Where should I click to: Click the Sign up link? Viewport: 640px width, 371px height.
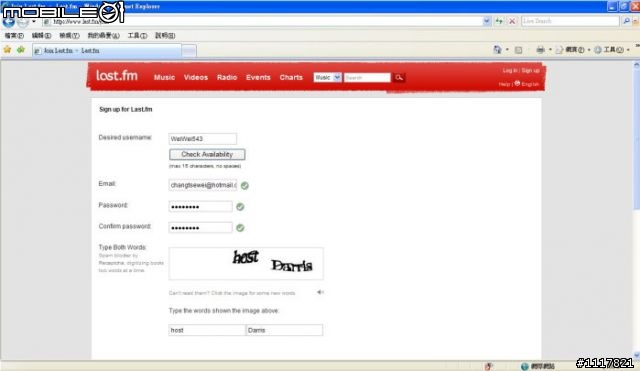pos(530,71)
